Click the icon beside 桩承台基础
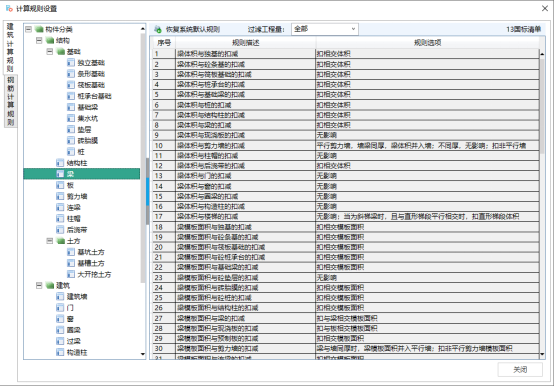554x387 pixels. (x=71, y=96)
